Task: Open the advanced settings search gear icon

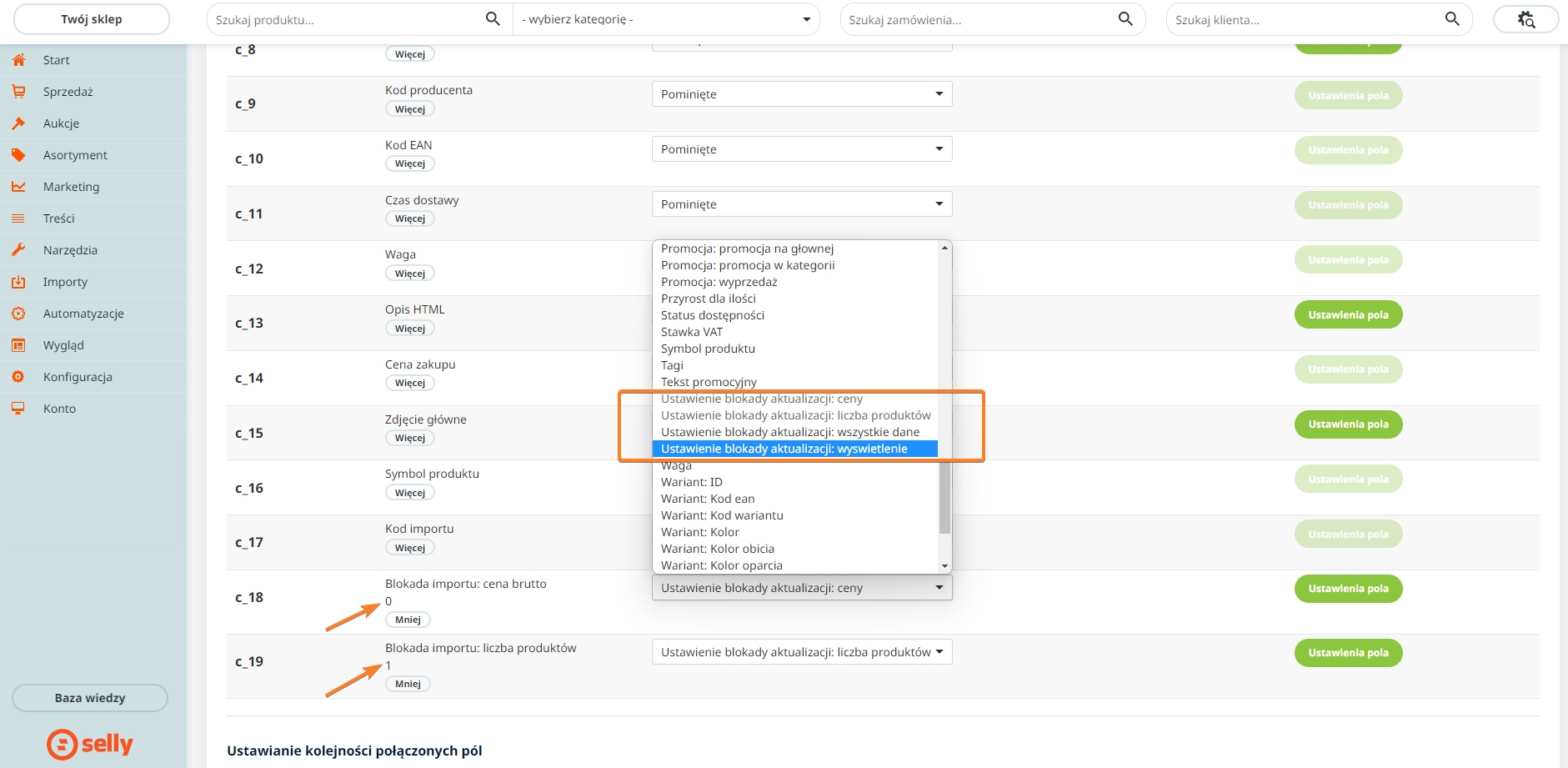Action: (1525, 19)
